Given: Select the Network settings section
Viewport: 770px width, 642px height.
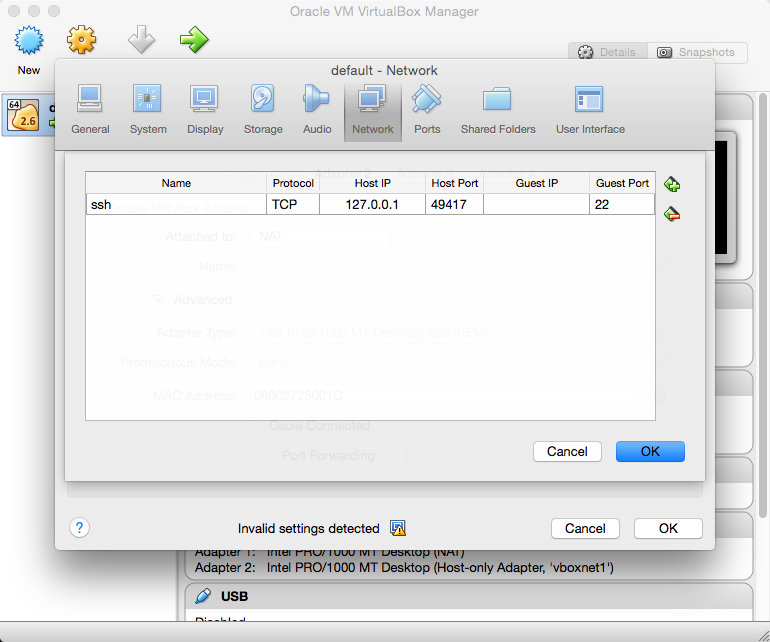Looking at the screenshot, I should coord(373,112).
